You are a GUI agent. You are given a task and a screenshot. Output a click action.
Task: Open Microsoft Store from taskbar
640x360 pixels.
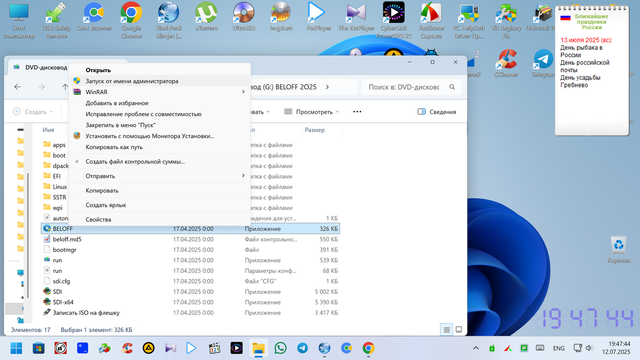[38, 348]
